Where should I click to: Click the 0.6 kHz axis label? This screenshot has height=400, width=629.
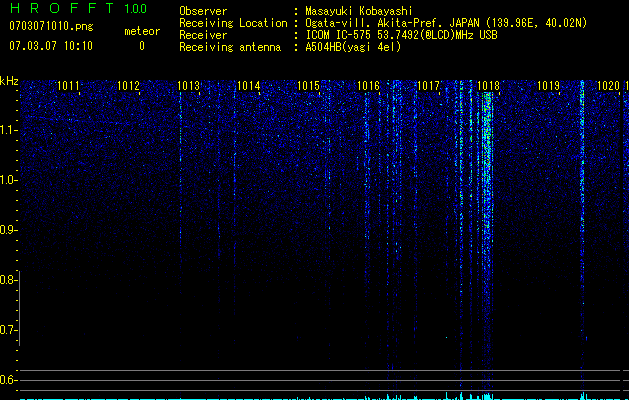pyautogui.click(x=8, y=380)
